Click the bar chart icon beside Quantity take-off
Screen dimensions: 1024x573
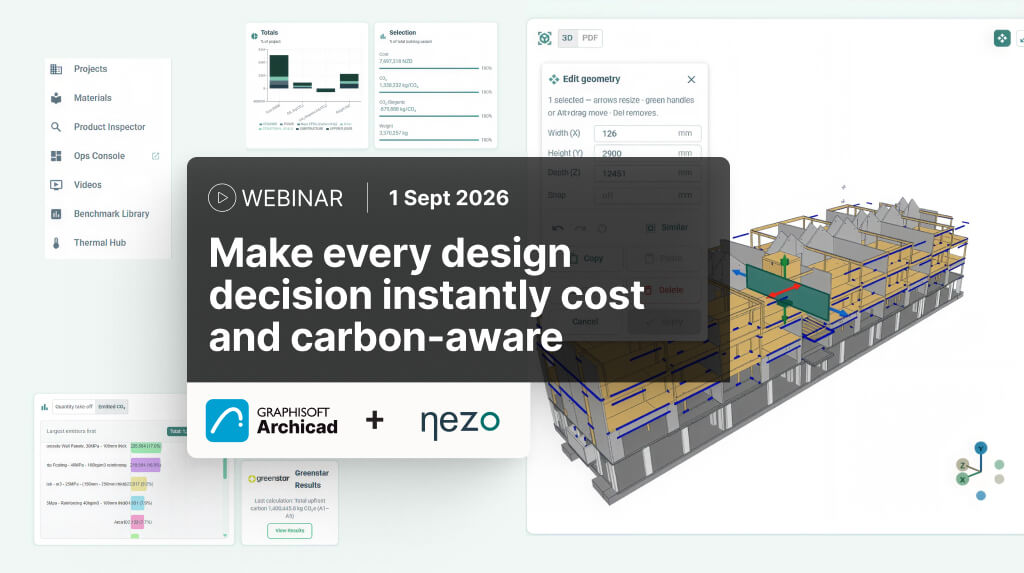[x=44, y=407]
